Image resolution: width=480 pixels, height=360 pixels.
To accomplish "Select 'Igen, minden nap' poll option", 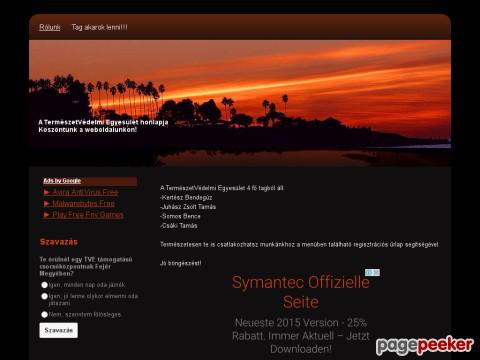I will [x=44, y=285].
